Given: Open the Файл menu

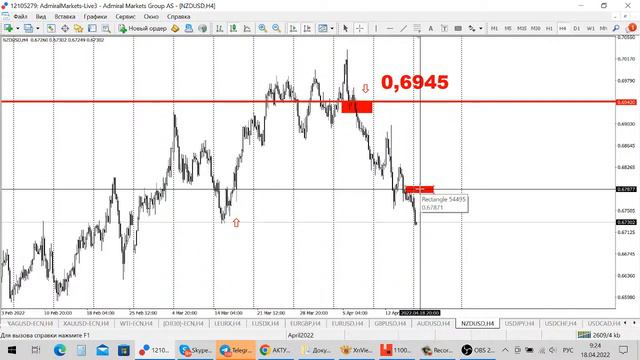Looking at the screenshot, I should coord(20,17).
